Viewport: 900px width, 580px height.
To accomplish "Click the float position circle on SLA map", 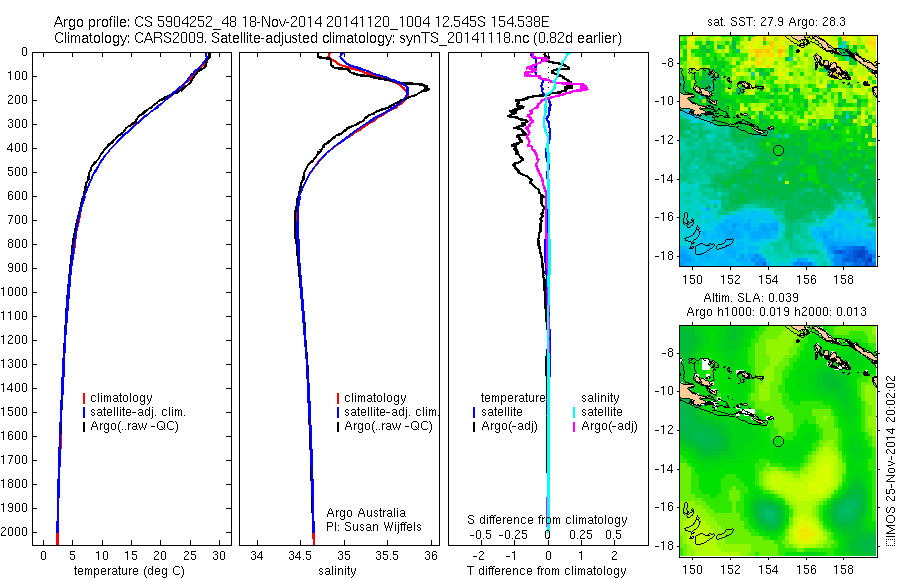I will pos(778,441).
